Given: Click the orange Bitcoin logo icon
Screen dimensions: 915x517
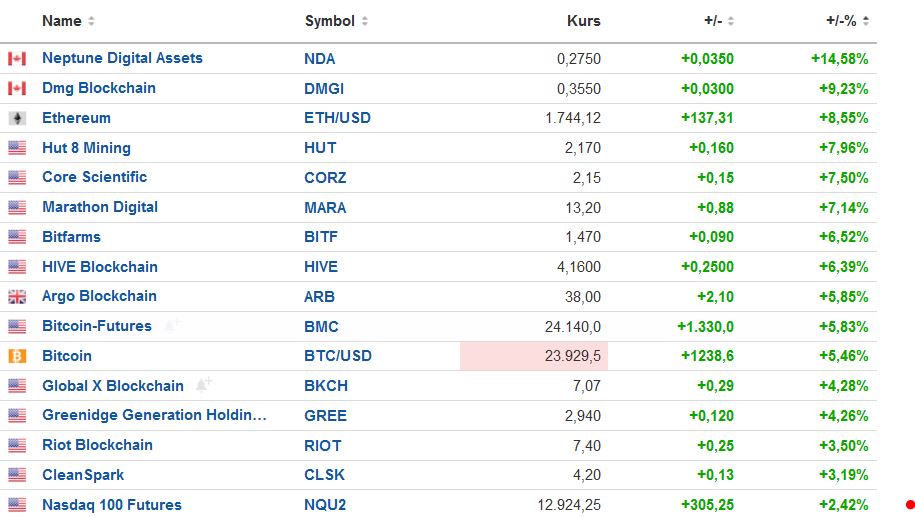Looking at the screenshot, I should tap(17, 356).
